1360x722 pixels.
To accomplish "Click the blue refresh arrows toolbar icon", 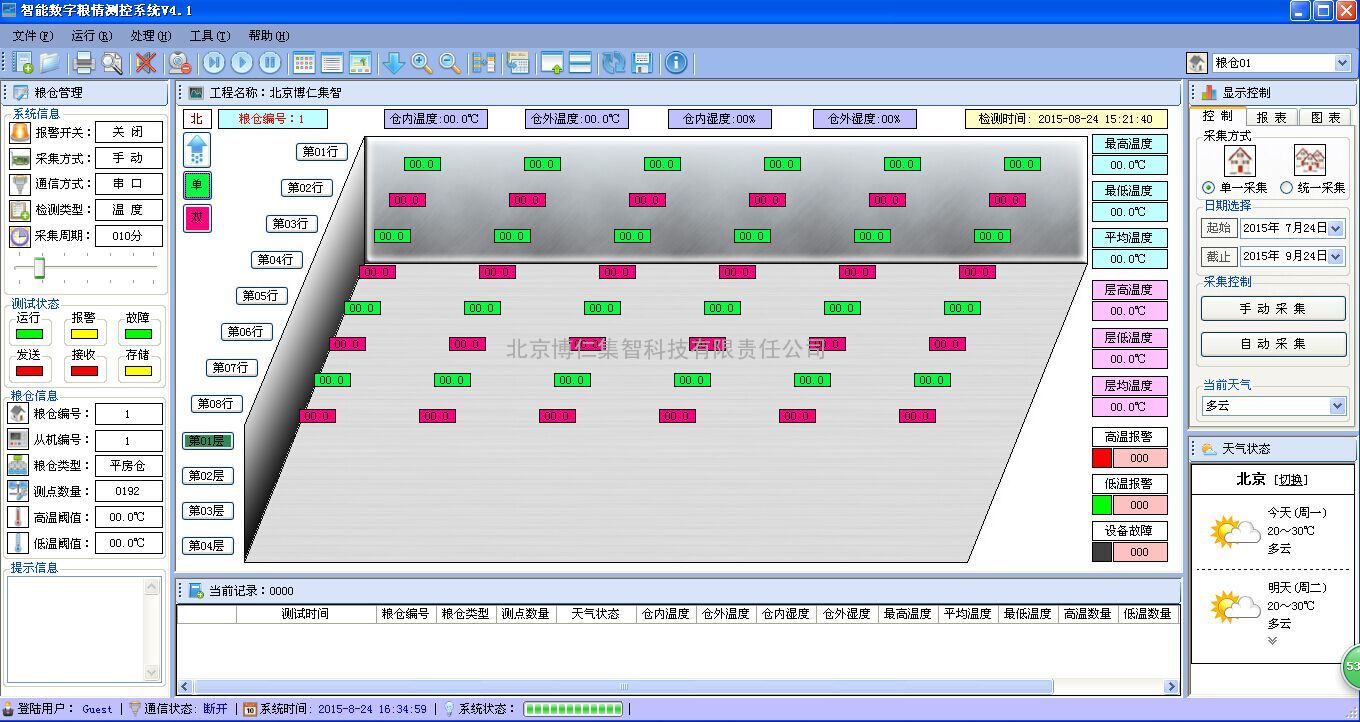I will [x=614, y=63].
